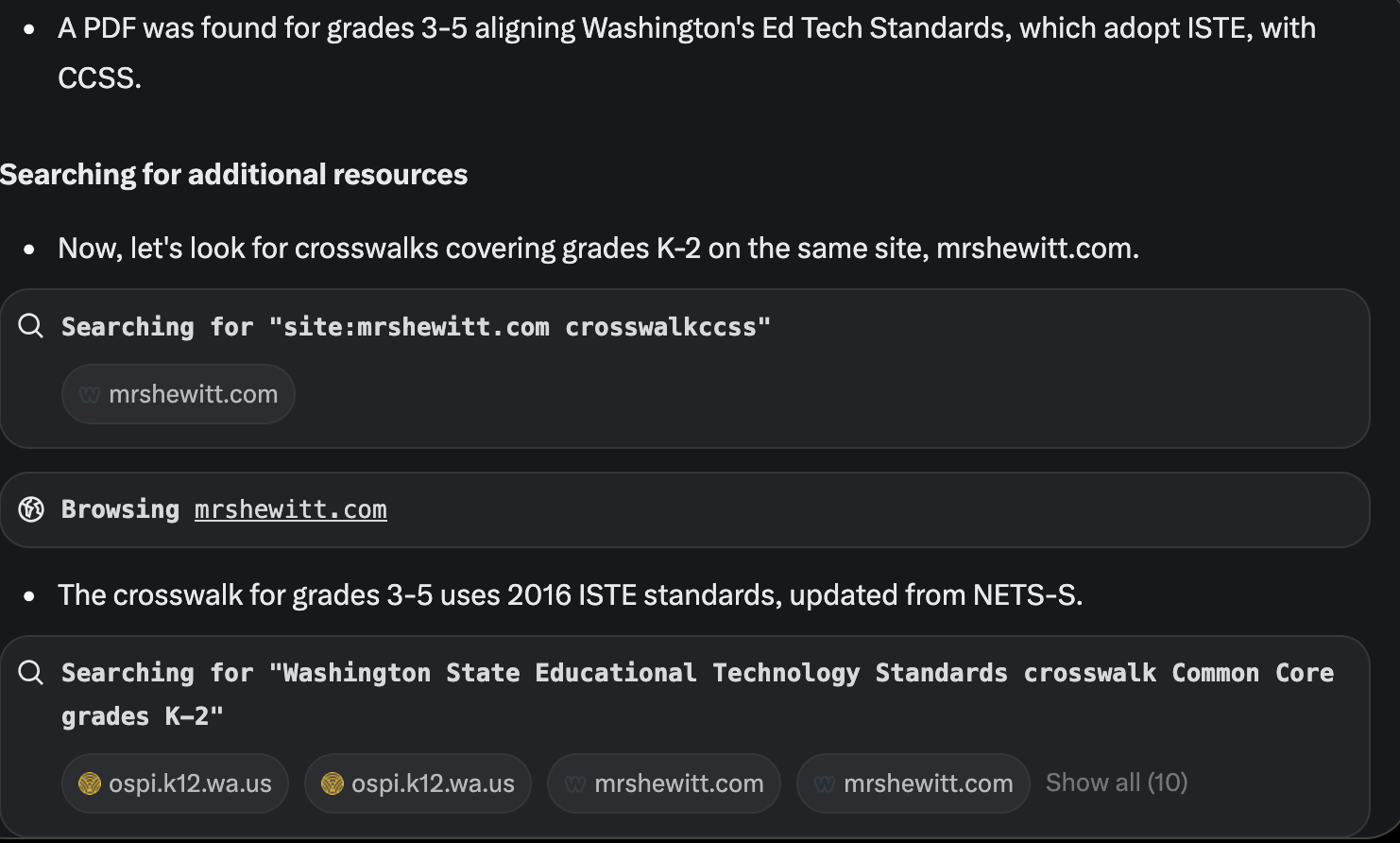Click the favicon on the top mrshewitt.com chip
Viewport: 1400px width, 843px height.
pyautogui.click(x=90, y=394)
